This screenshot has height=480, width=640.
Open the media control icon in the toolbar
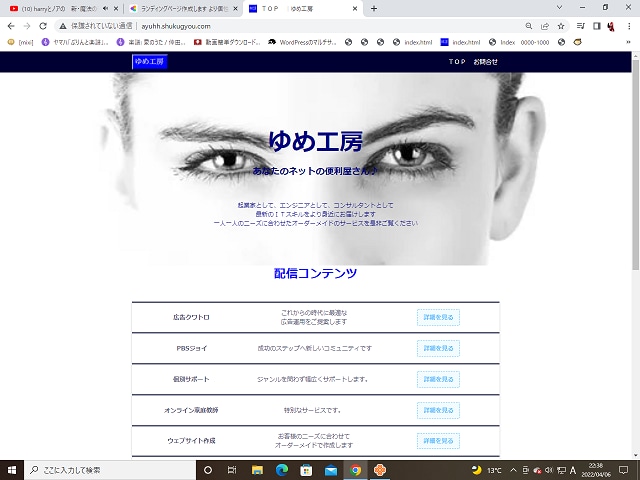click(x=581, y=26)
